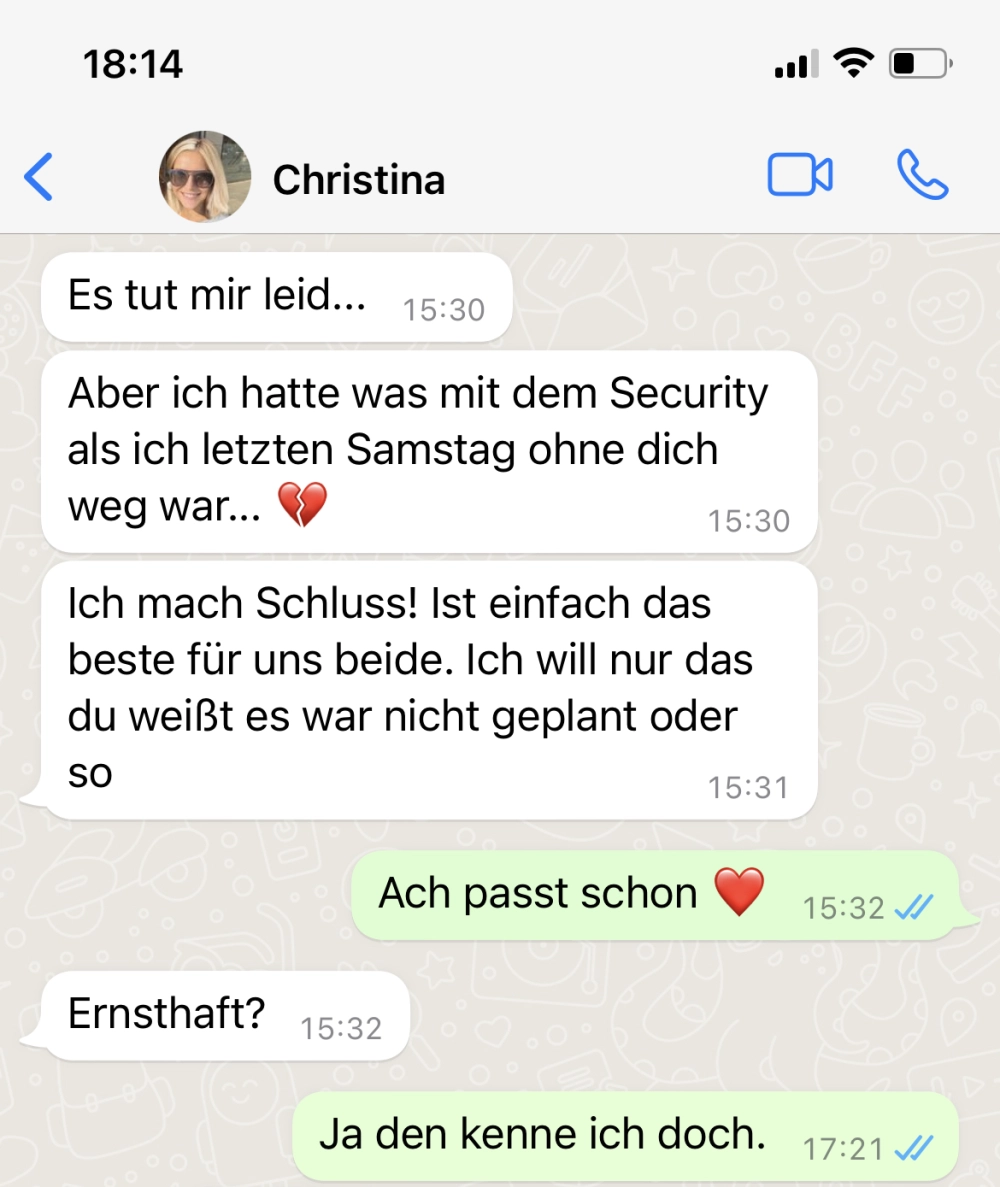
Task: Select 'Ja den kenne ich doch.' message
Action: (x=625, y=1136)
